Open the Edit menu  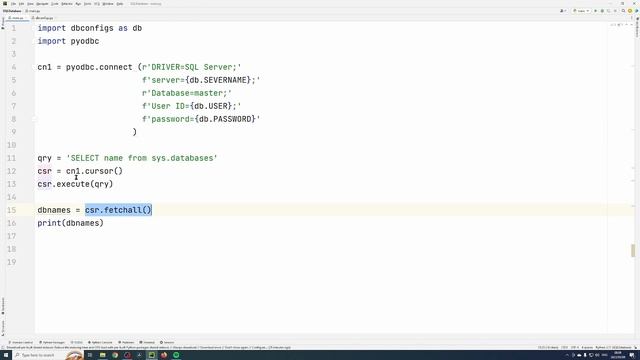(x=21, y=4)
